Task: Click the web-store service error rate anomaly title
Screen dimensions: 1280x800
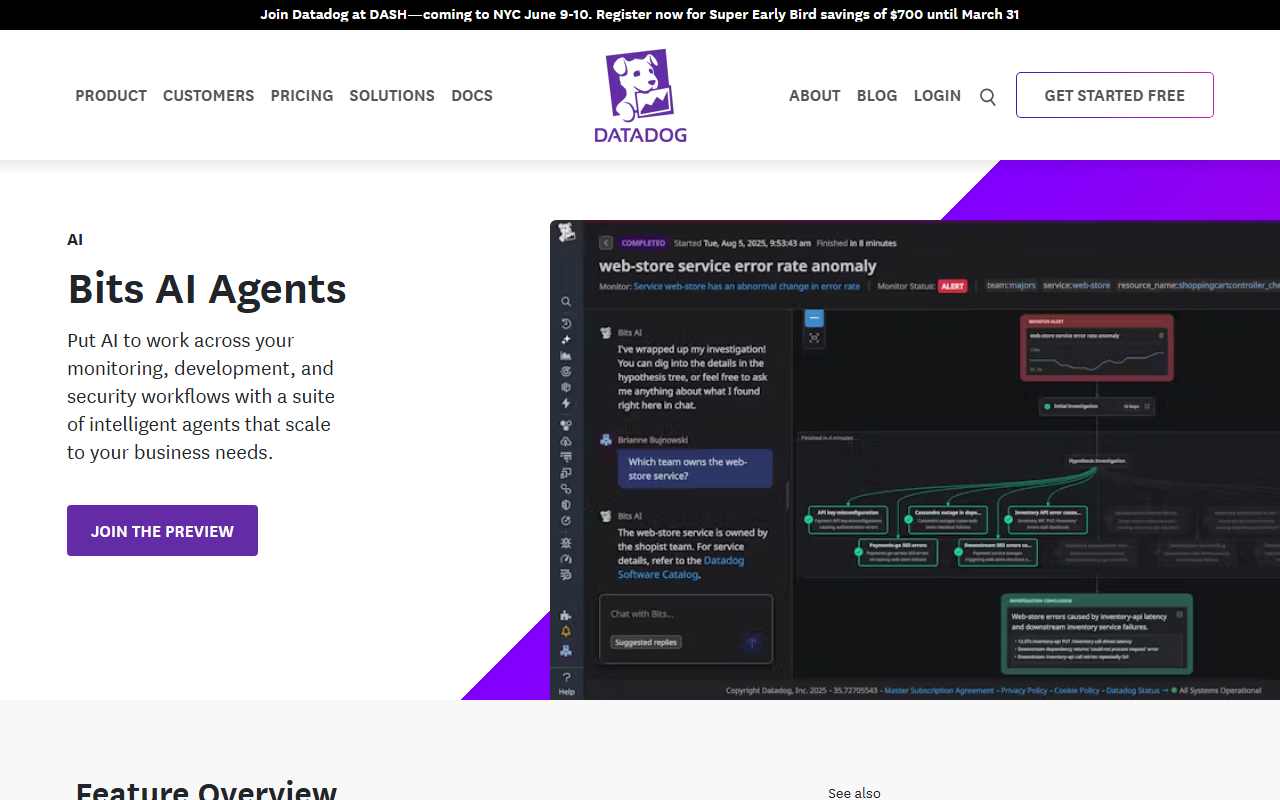Action: tap(737, 266)
